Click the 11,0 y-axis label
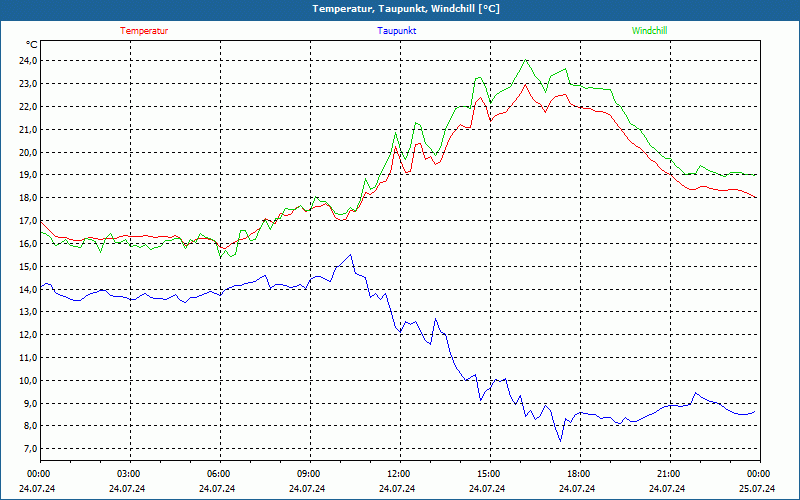 point(28,358)
